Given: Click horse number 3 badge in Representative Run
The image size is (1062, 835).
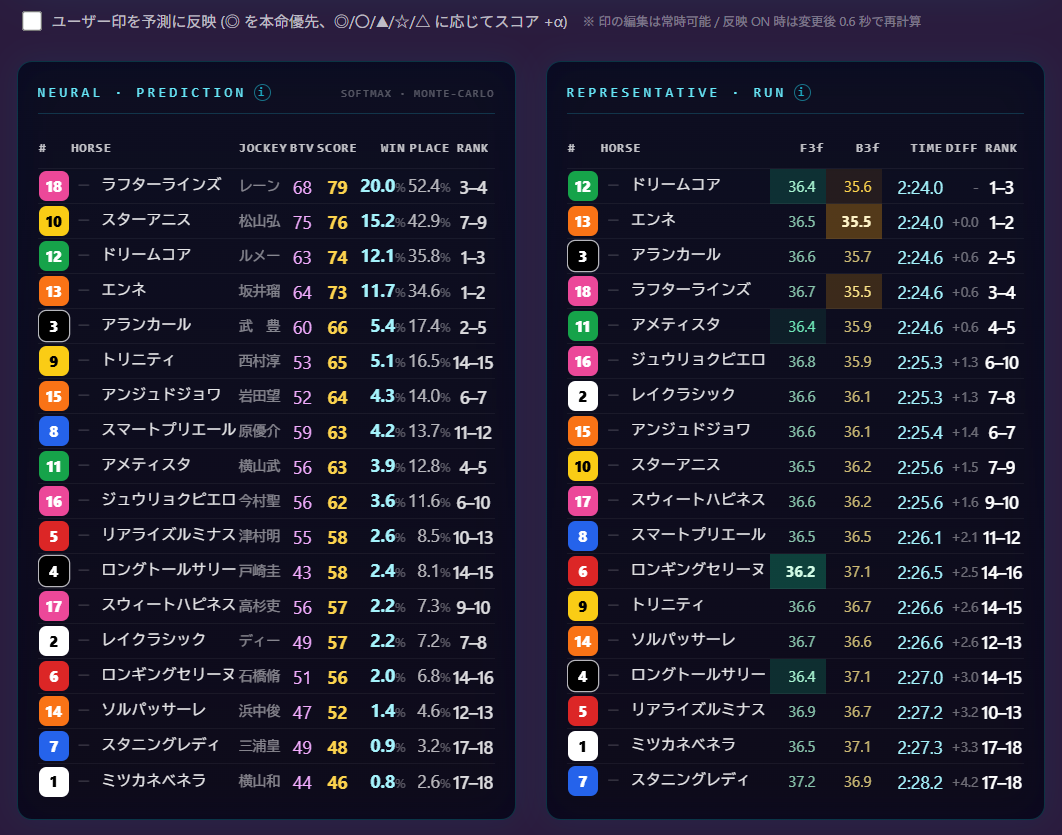Looking at the screenshot, I should coord(582,257).
